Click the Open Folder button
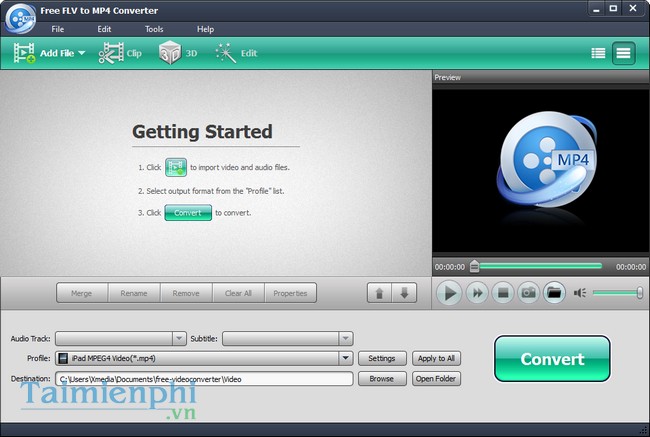 [436, 379]
